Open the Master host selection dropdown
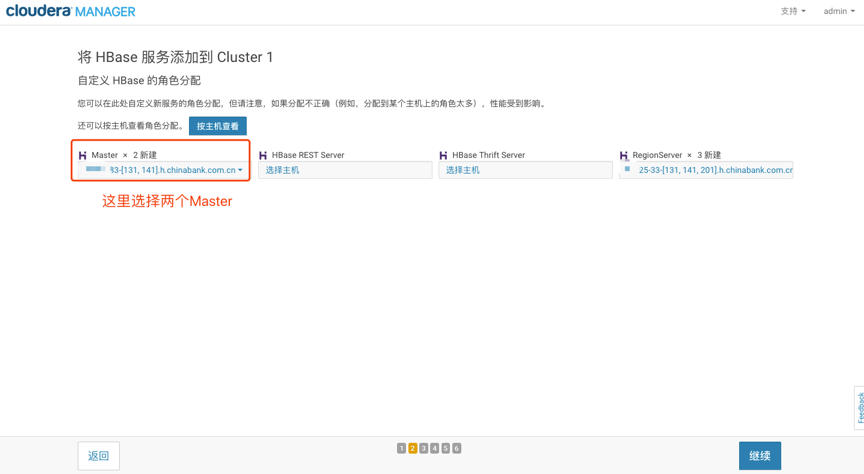The width and height of the screenshot is (864, 474). click(164, 170)
